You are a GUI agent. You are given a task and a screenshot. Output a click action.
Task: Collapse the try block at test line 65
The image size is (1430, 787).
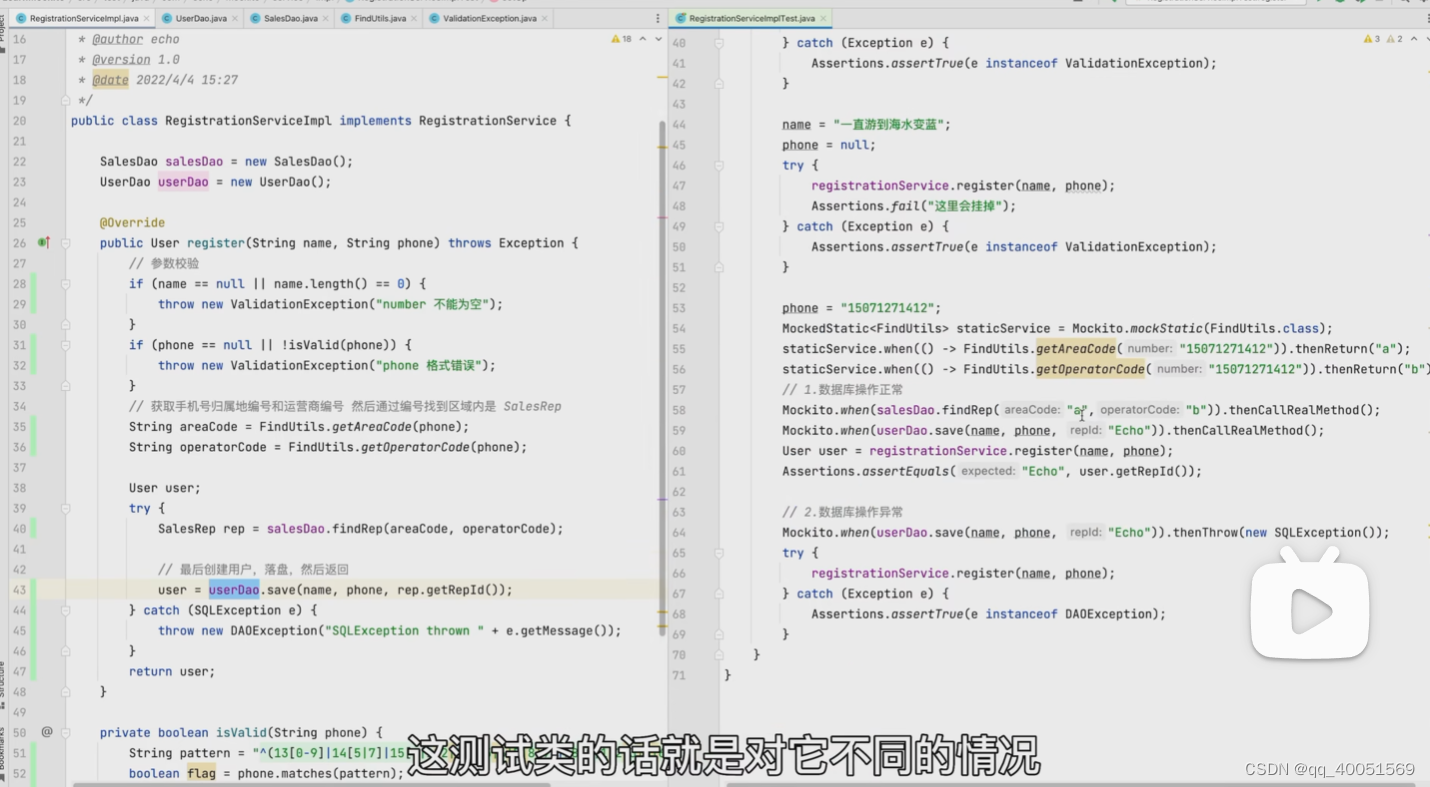[x=718, y=553]
